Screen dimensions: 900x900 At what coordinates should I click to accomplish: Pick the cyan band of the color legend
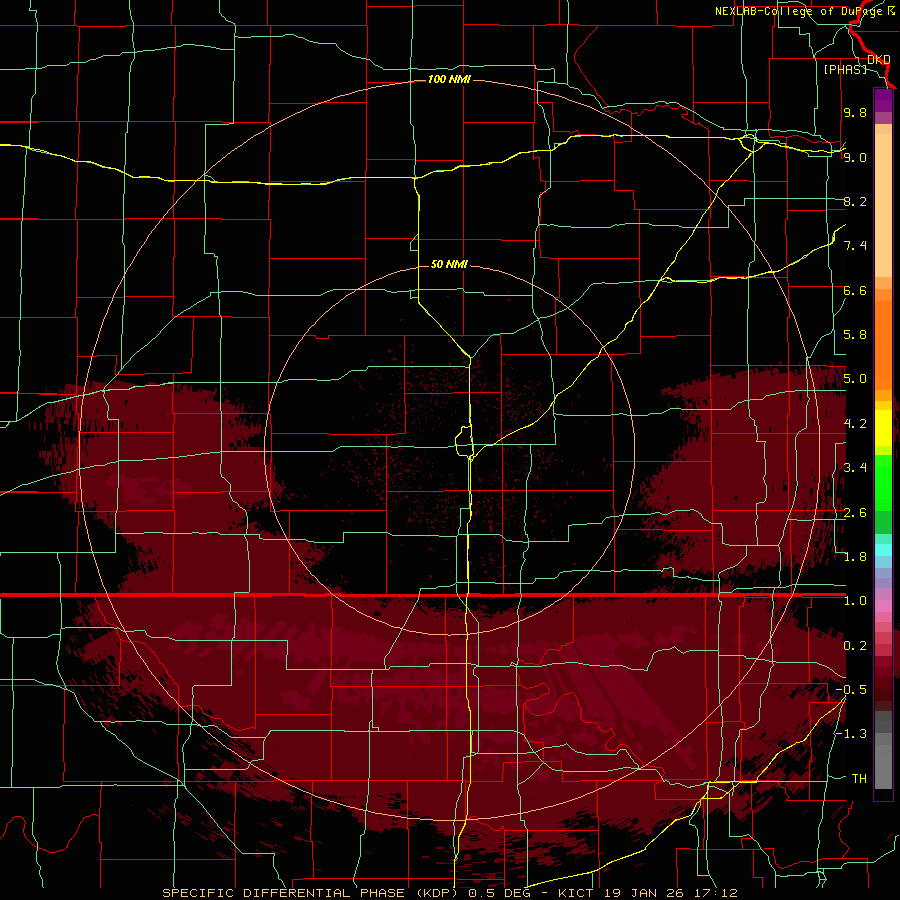tap(883, 550)
